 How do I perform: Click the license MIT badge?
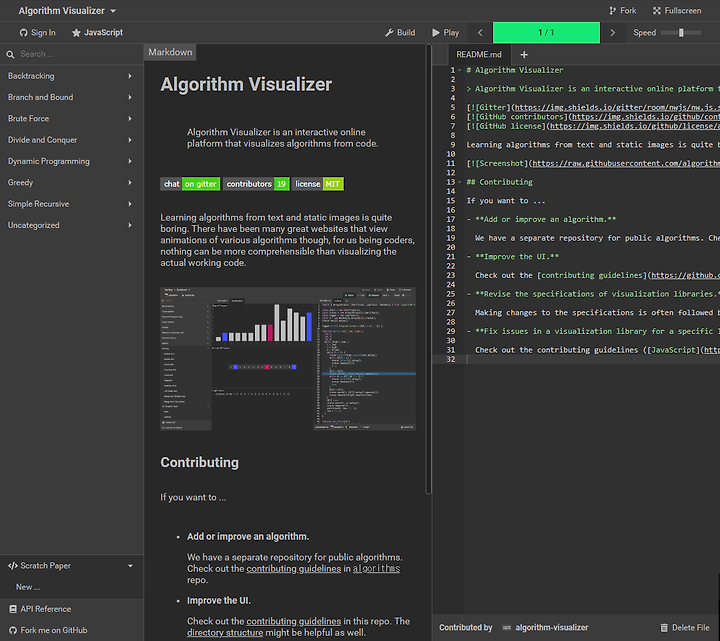point(318,184)
